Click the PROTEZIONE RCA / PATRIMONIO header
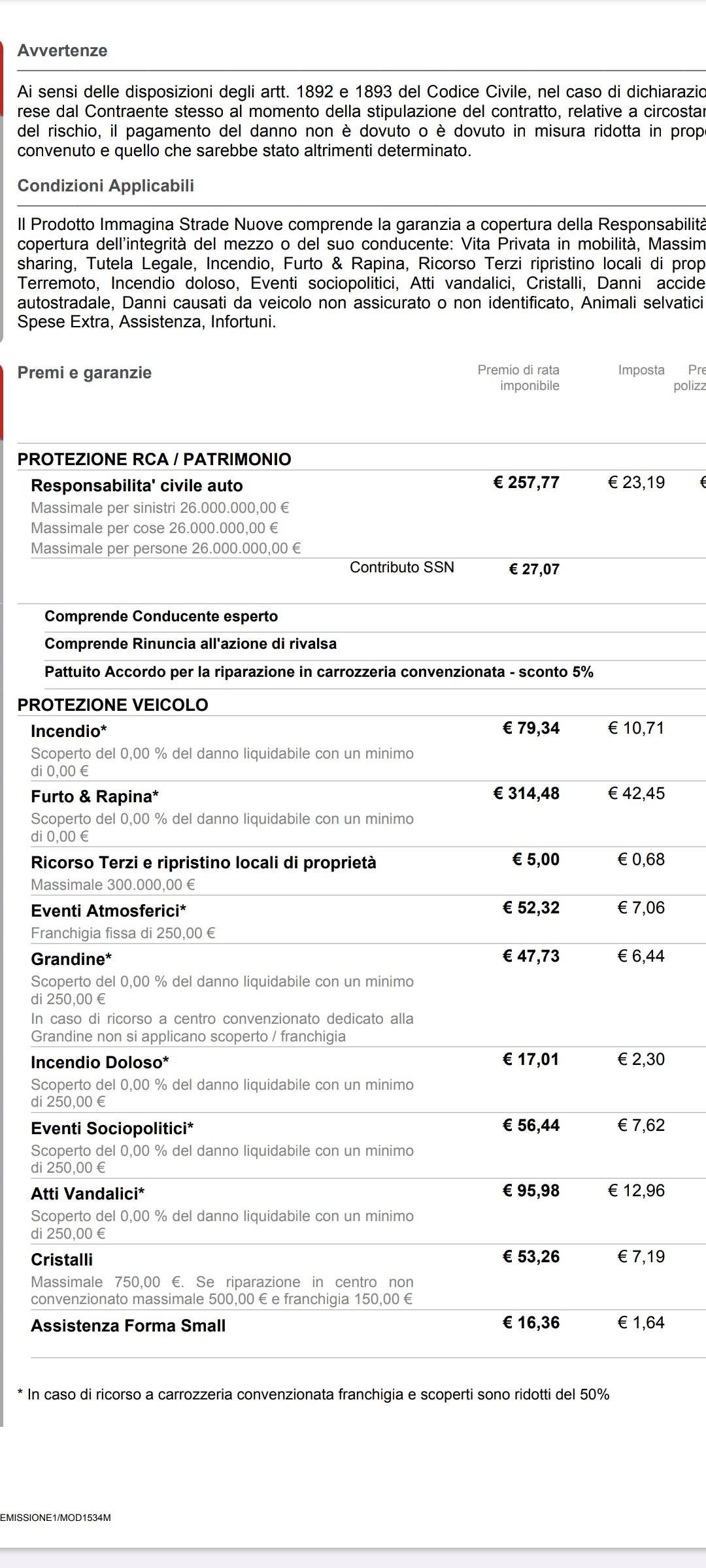The width and height of the screenshot is (706, 1568). tap(154, 459)
